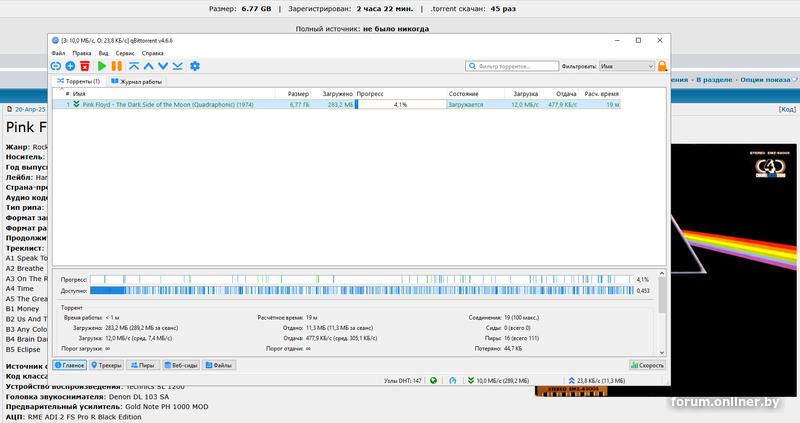This screenshot has width=800, height=423.
Task: Click the red delete torrent icon
Action: point(85,66)
